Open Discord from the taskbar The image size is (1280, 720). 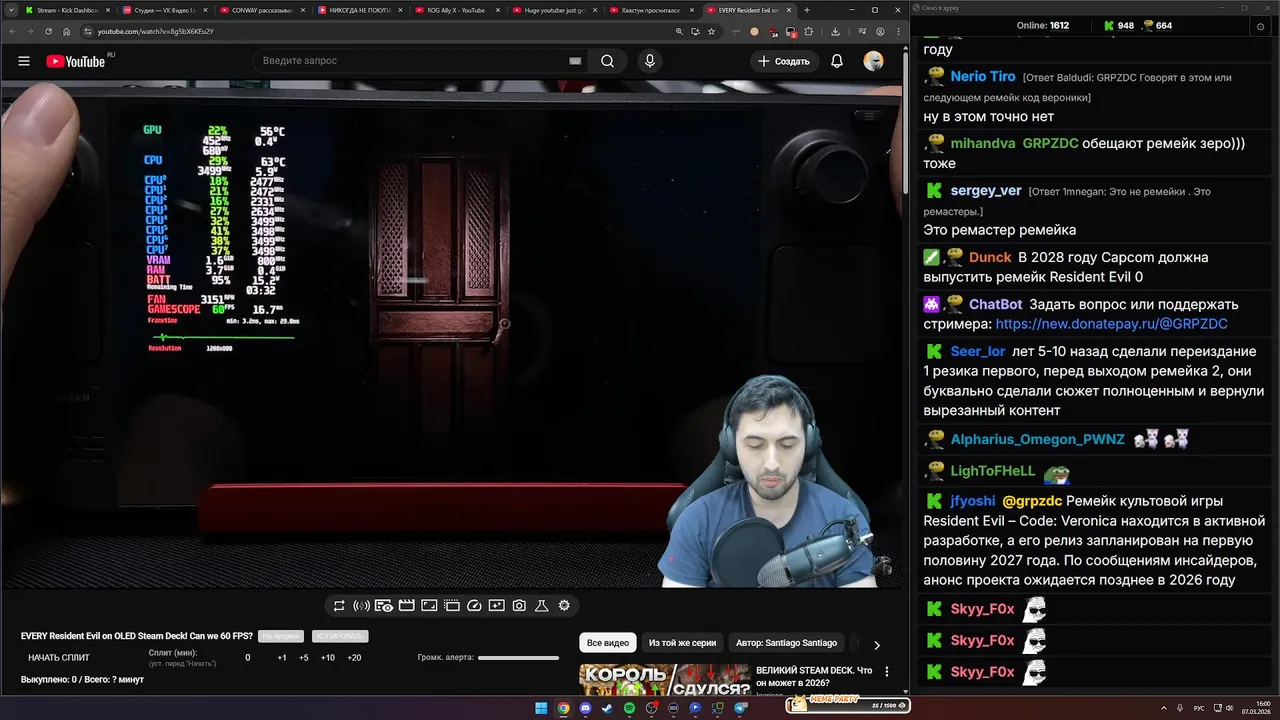pyautogui.click(x=585, y=708)
